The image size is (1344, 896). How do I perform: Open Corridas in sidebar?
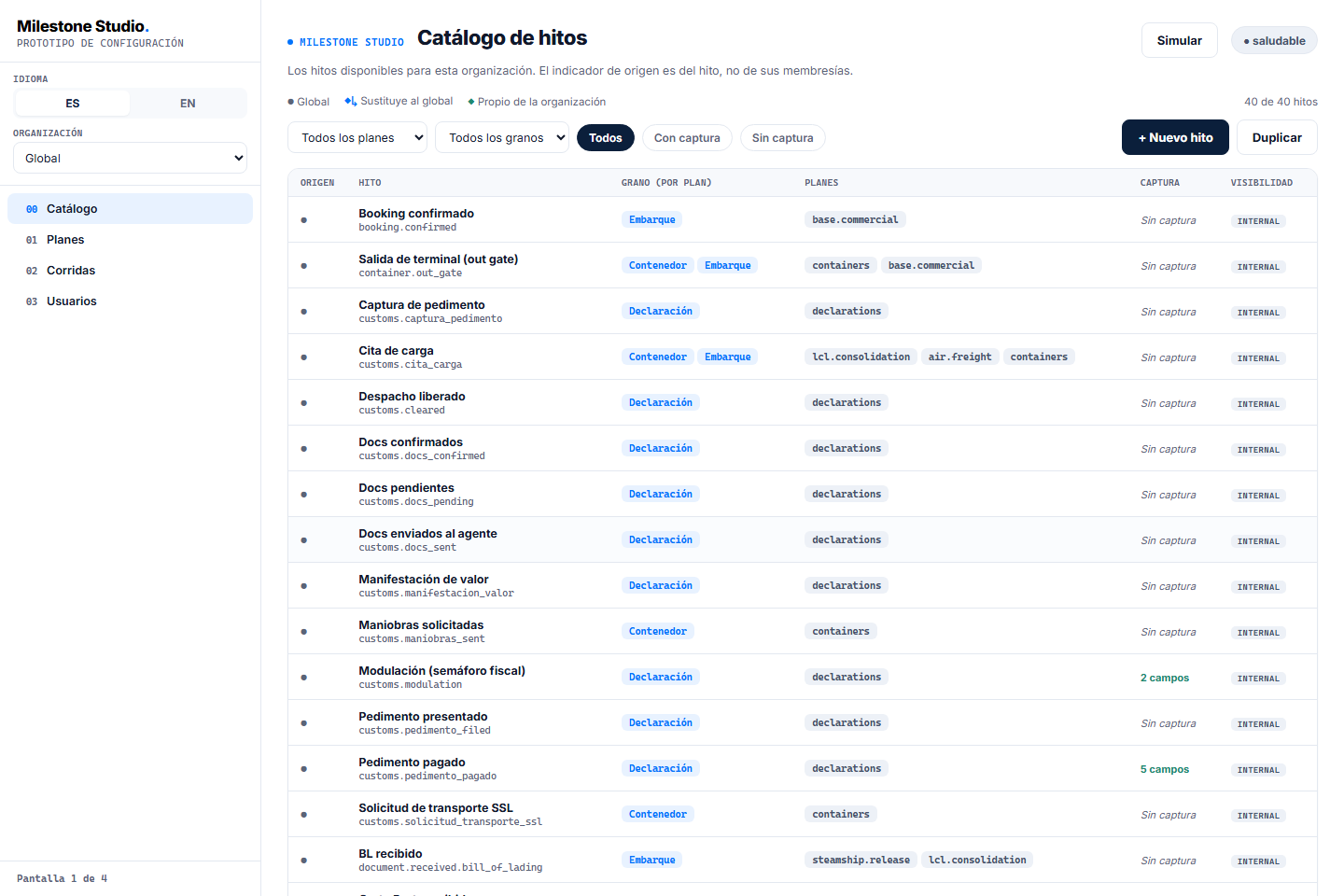(130, 271)
